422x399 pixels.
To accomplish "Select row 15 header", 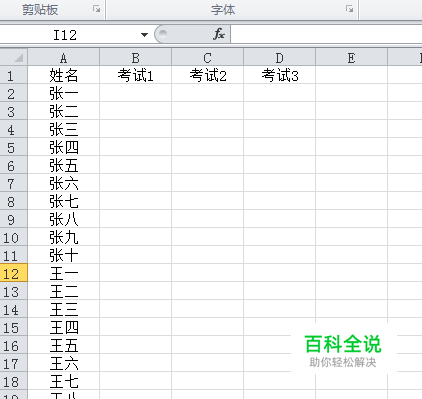I will [x=13, y=327].
